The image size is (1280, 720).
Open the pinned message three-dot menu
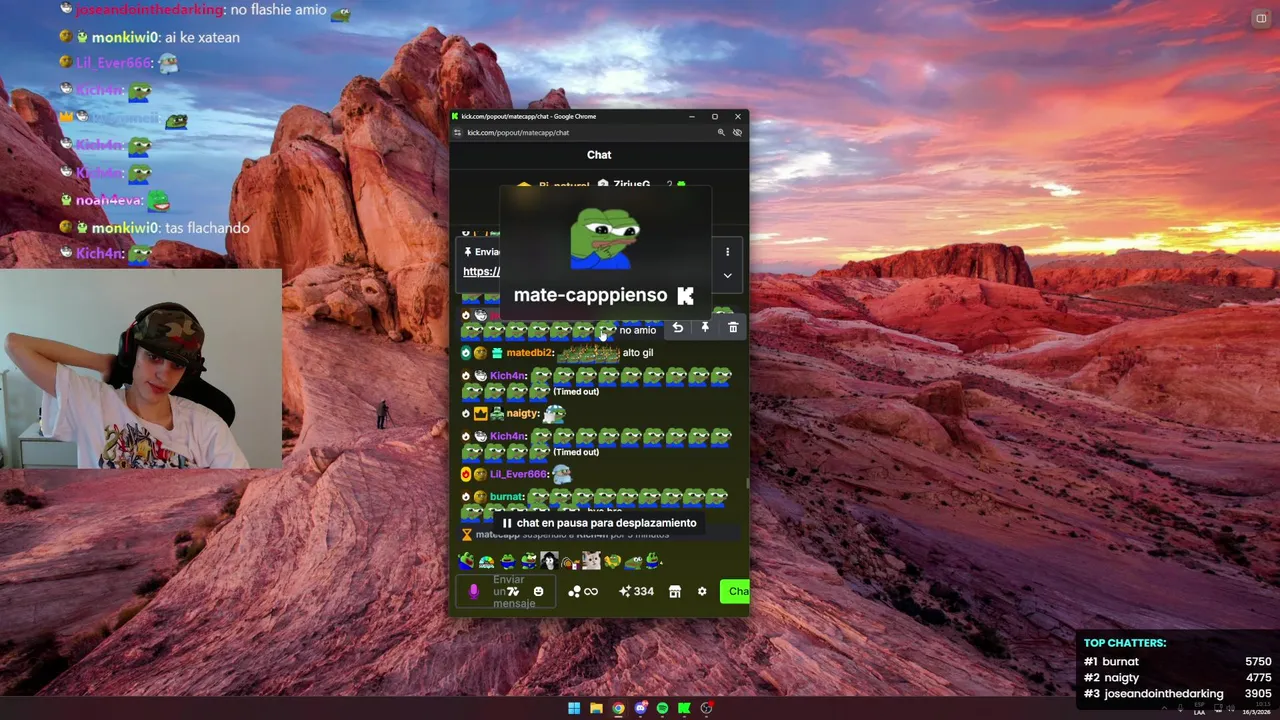727,252
